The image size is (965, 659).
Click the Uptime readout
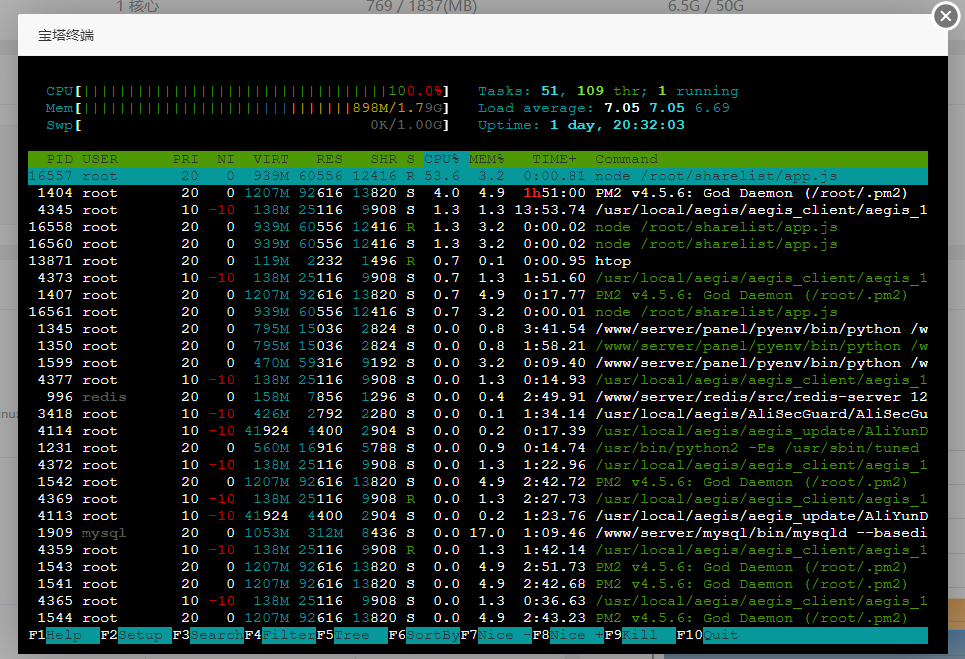(582, 125)
